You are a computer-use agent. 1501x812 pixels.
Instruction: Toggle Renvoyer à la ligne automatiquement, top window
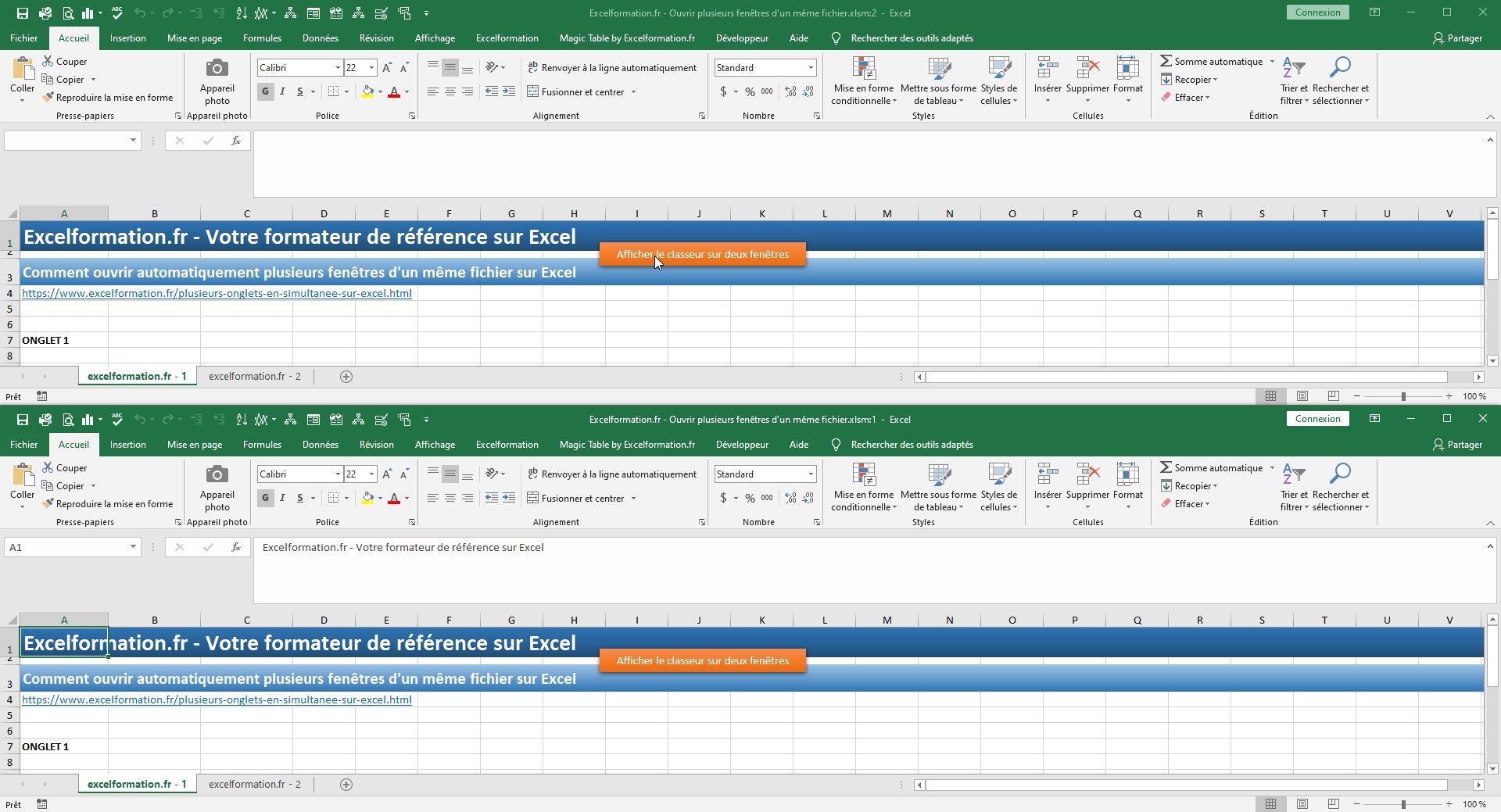tap(612, 68)
